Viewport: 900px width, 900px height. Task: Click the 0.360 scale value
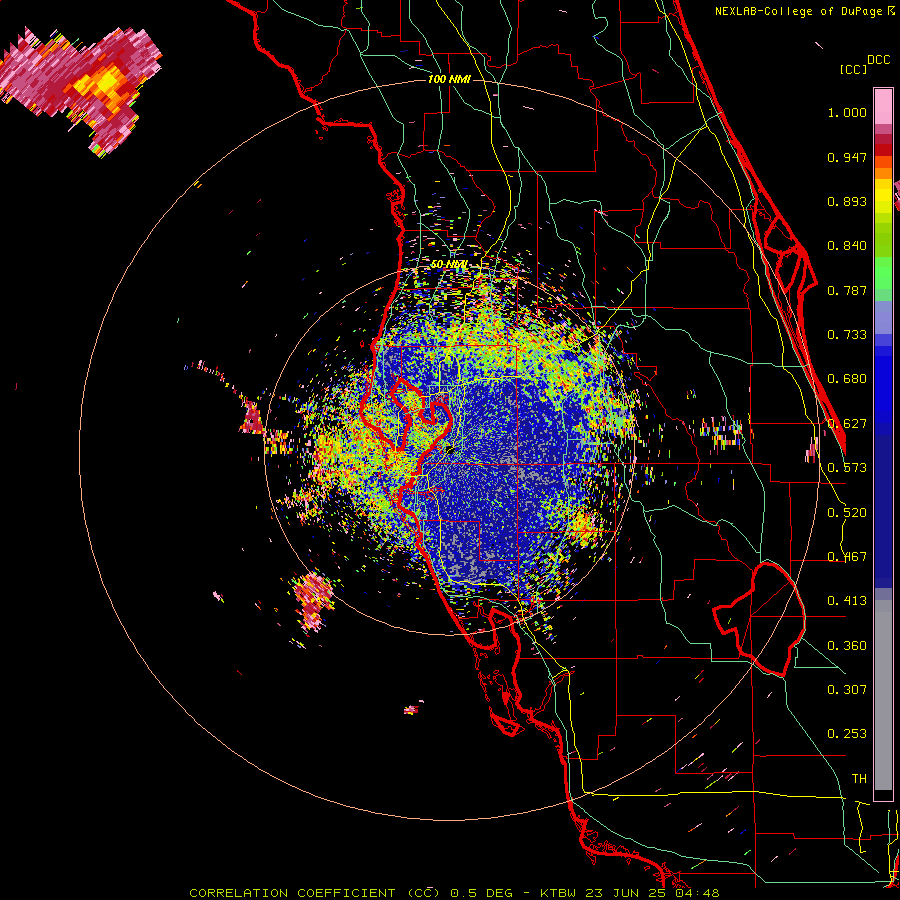point(847,646)
